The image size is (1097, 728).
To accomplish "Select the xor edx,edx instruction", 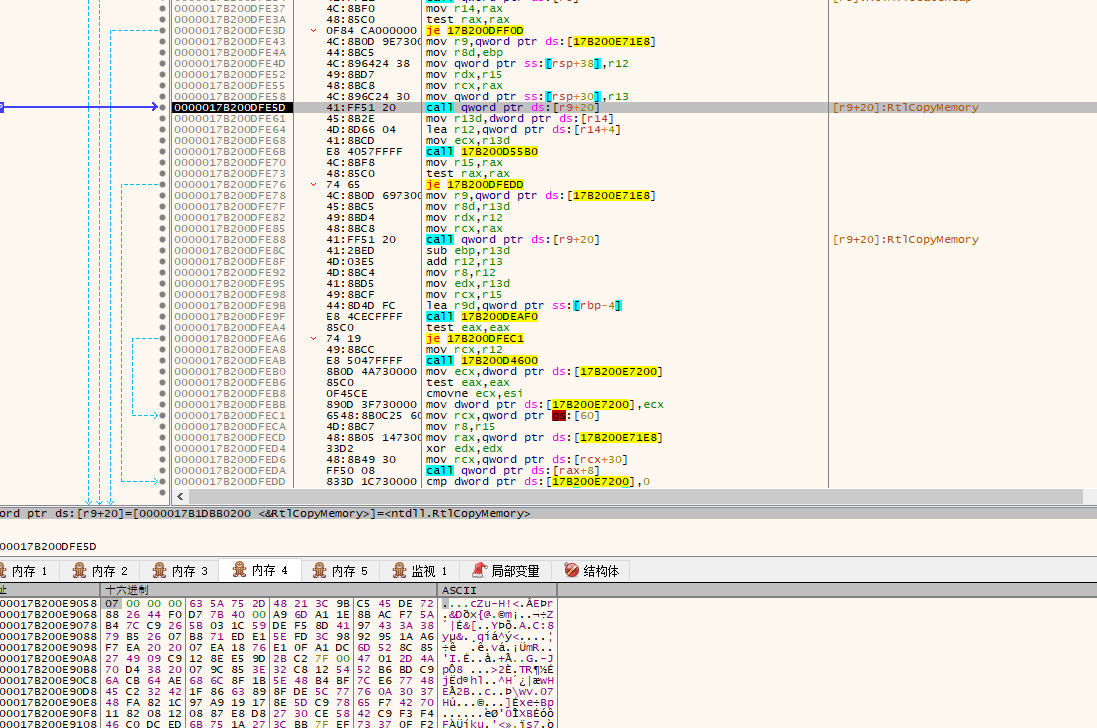I will point(464,449).
